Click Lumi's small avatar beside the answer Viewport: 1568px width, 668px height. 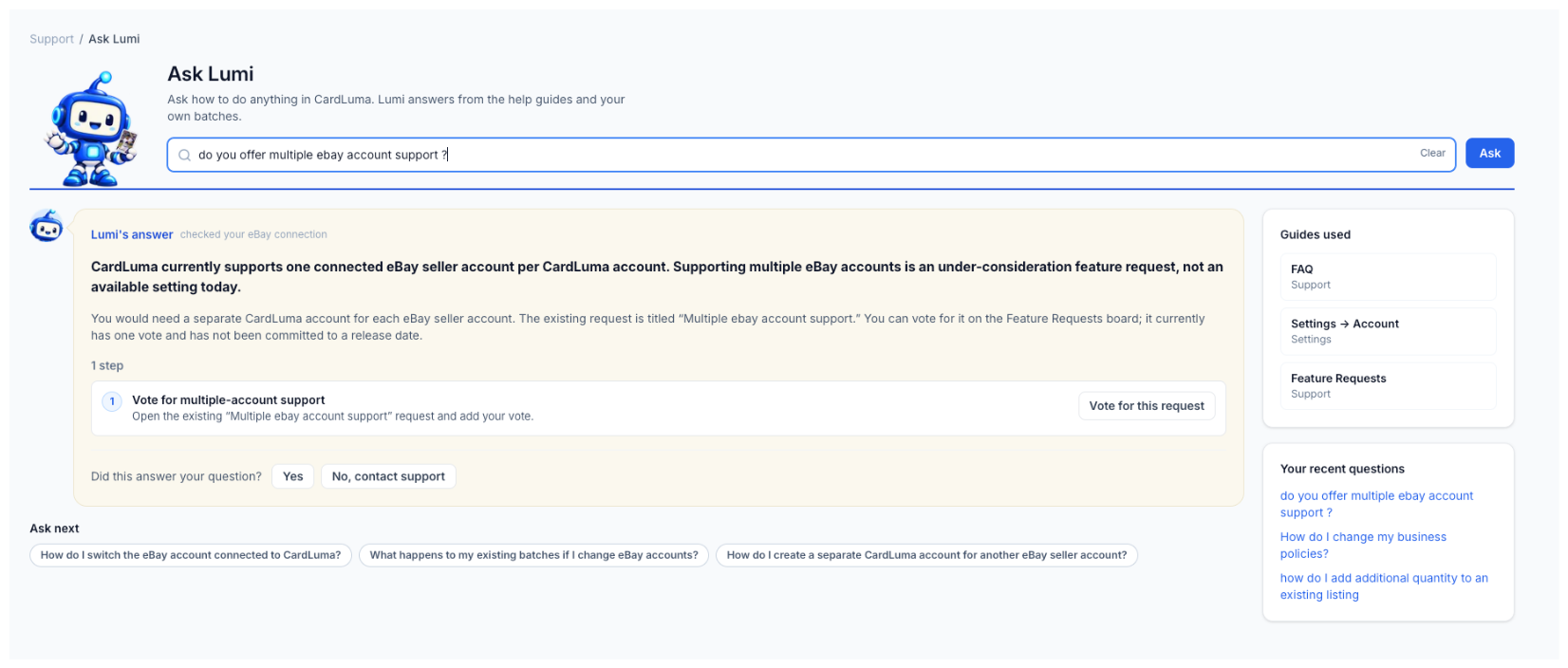coord(47,227)
